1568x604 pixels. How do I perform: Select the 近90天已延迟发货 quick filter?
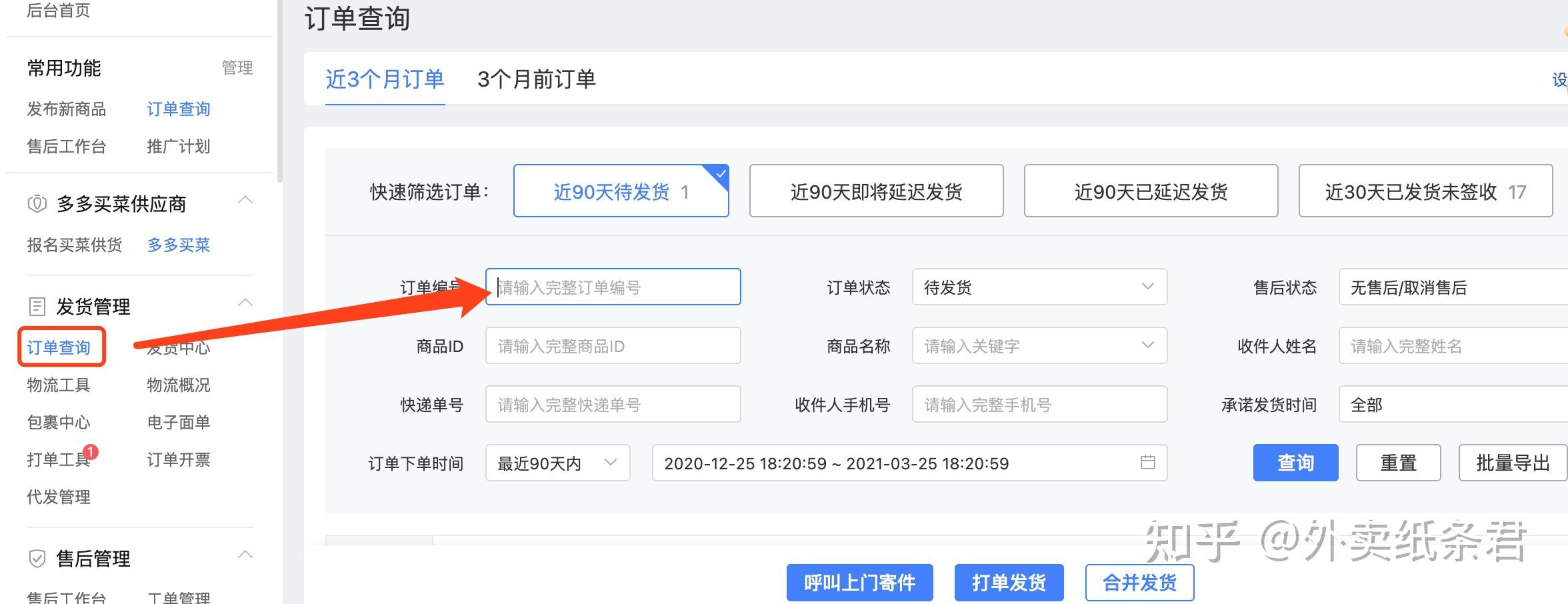[x=1151, y=191]
